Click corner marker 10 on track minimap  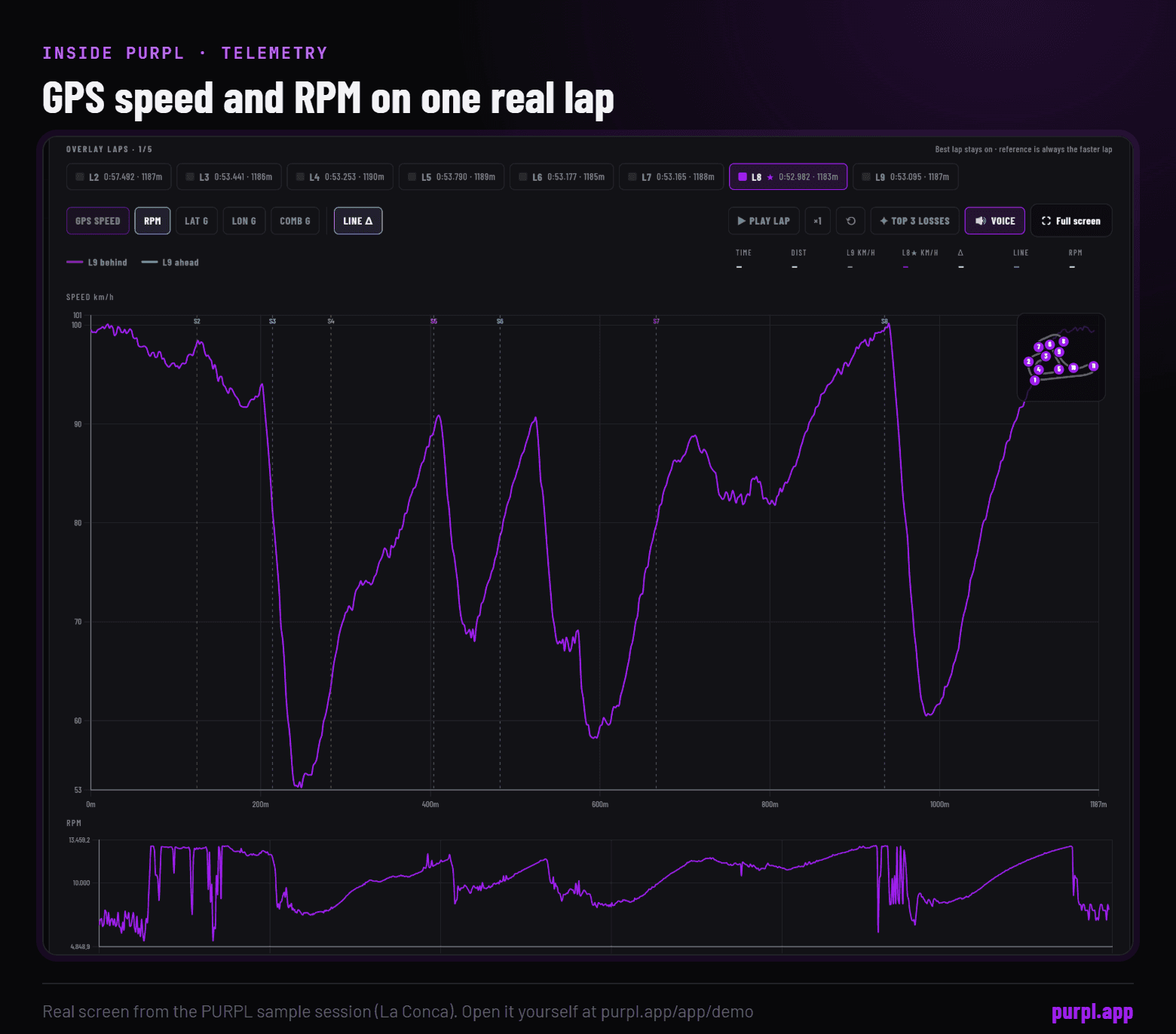1073,368
